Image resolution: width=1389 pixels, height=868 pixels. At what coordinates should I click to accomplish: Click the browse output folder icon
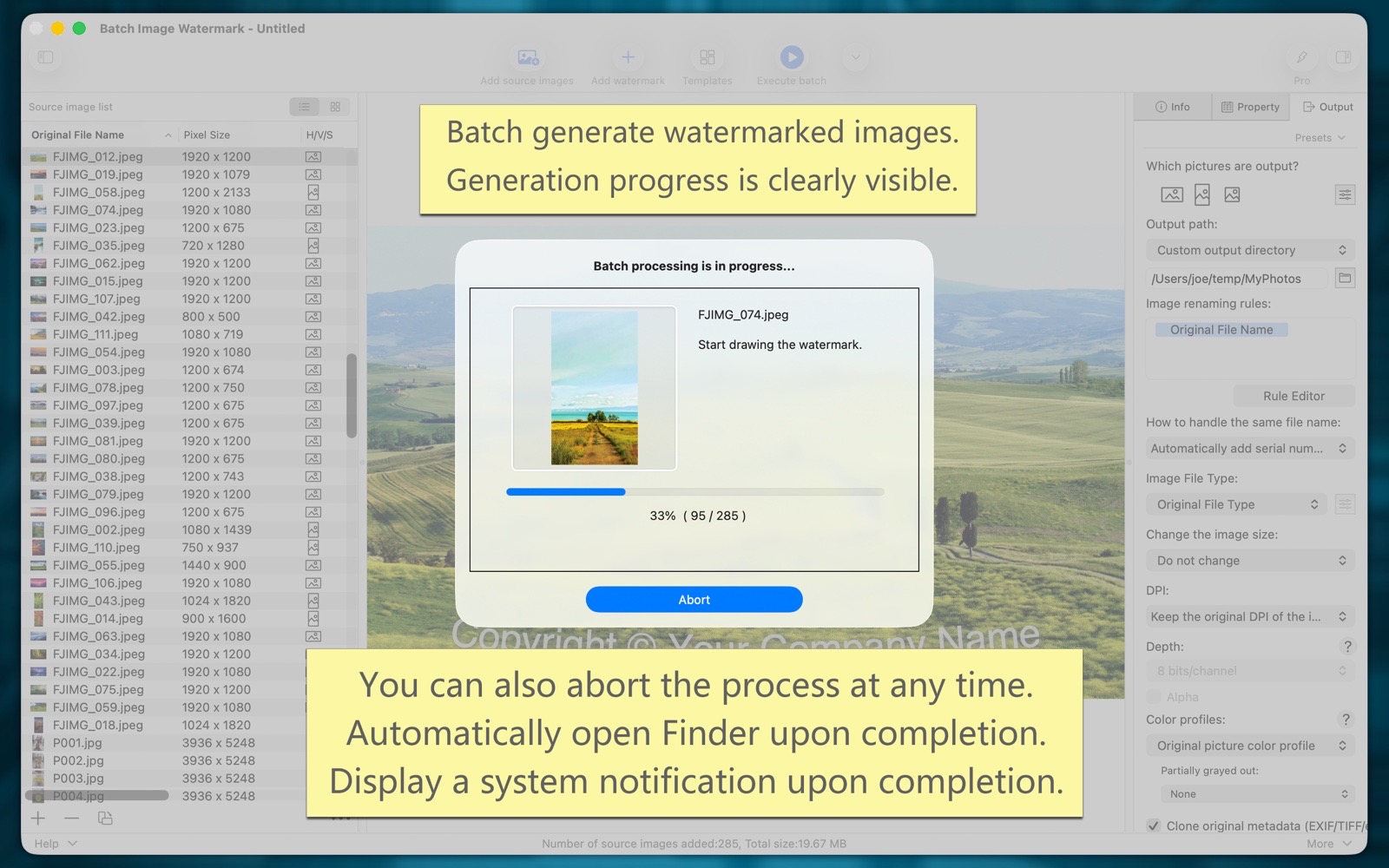[1345, 279]
